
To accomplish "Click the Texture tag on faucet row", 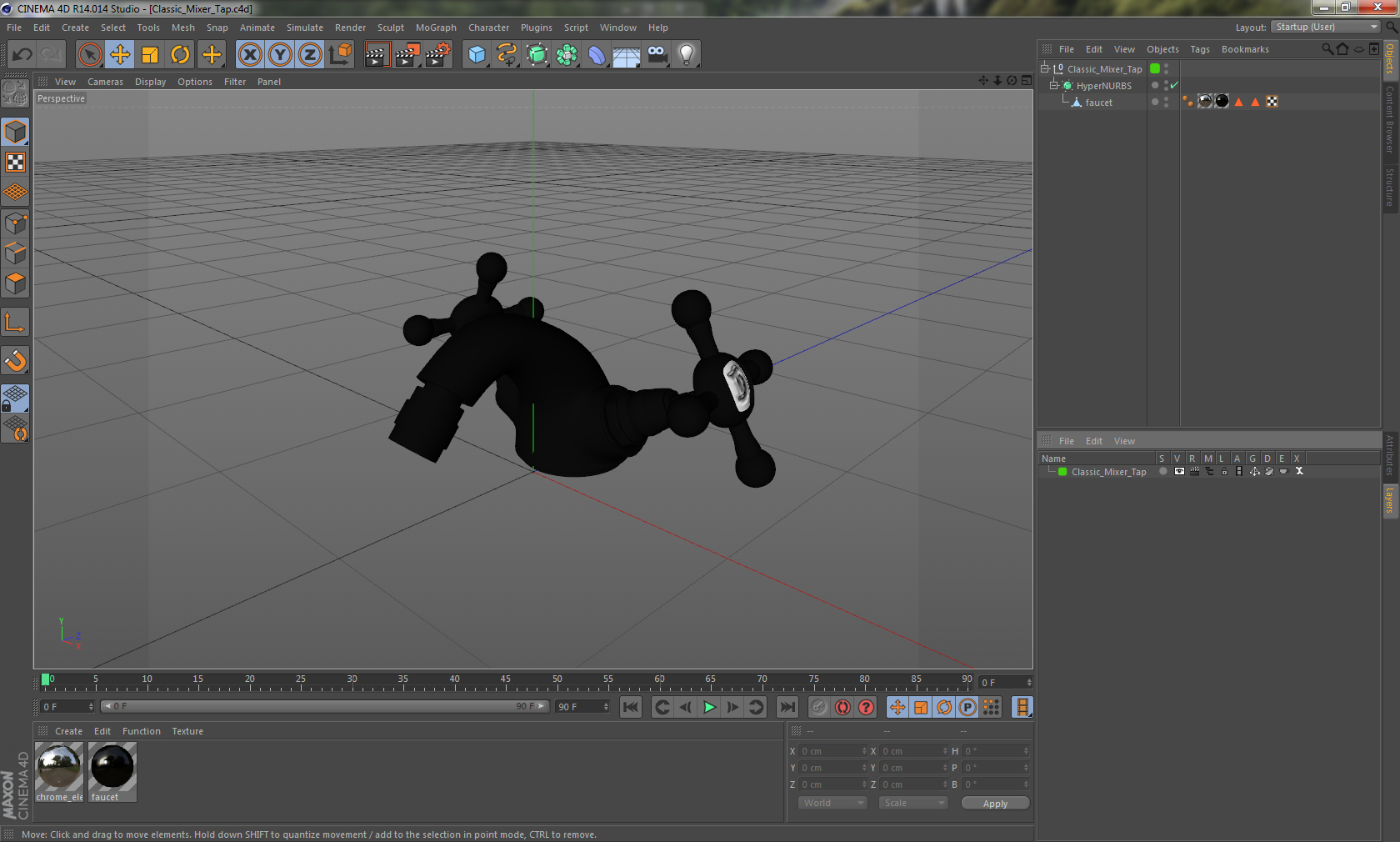I will [1272, 102].
